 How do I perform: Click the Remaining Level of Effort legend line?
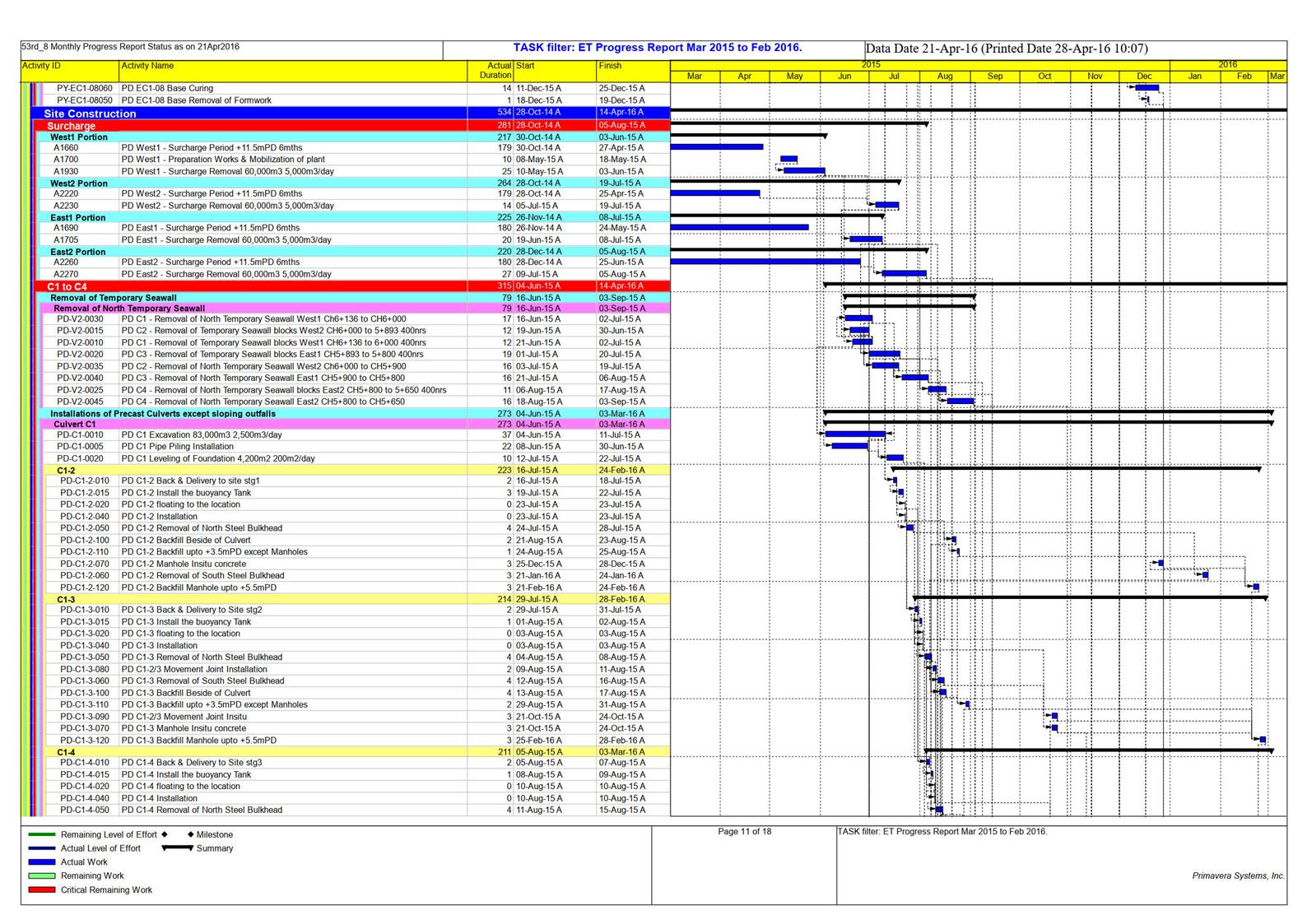tap(42, 834)
